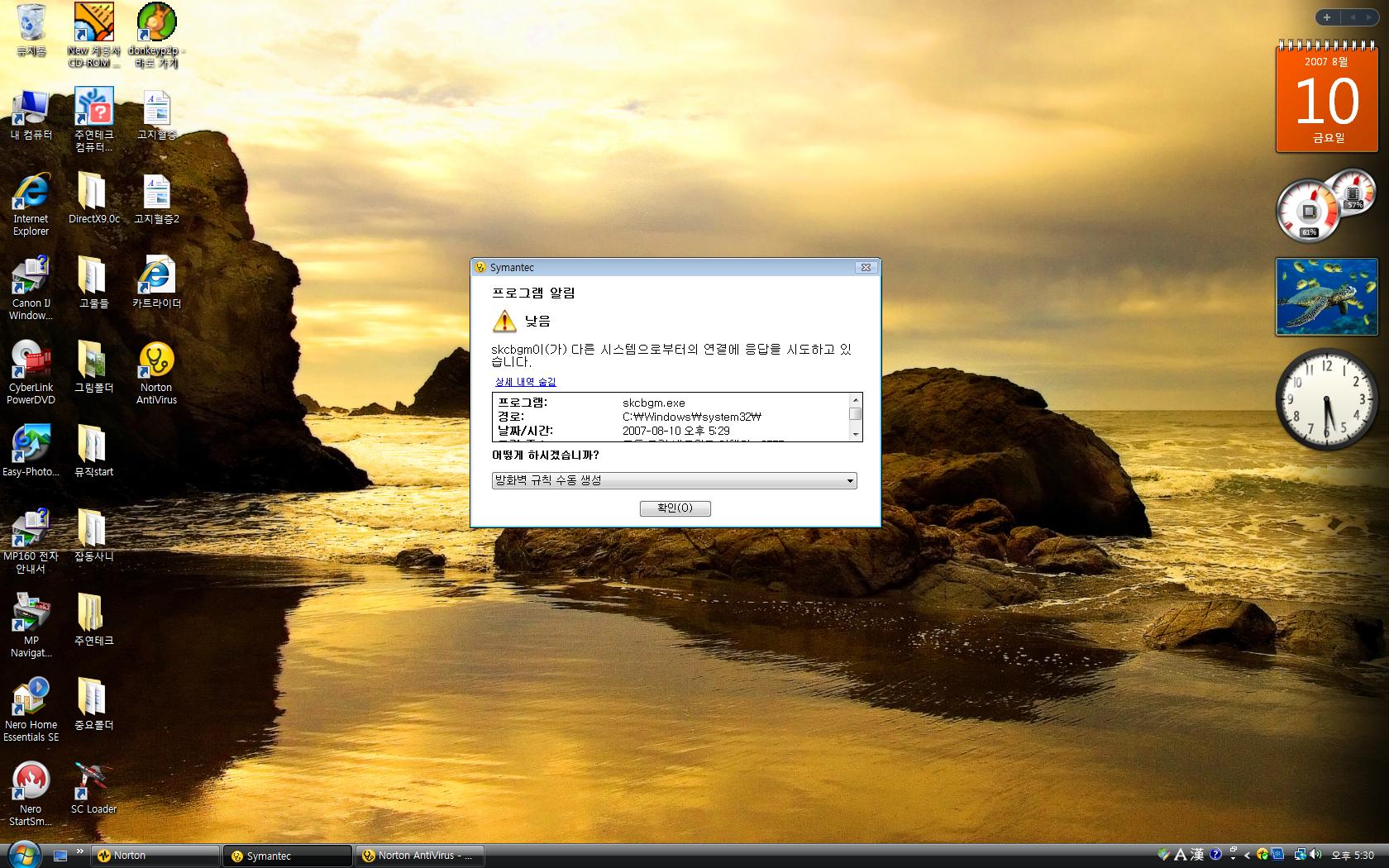Select the Norton AntiVirus desktop shortcut
Screen dimensions: 1389x868
coord(156,373)
